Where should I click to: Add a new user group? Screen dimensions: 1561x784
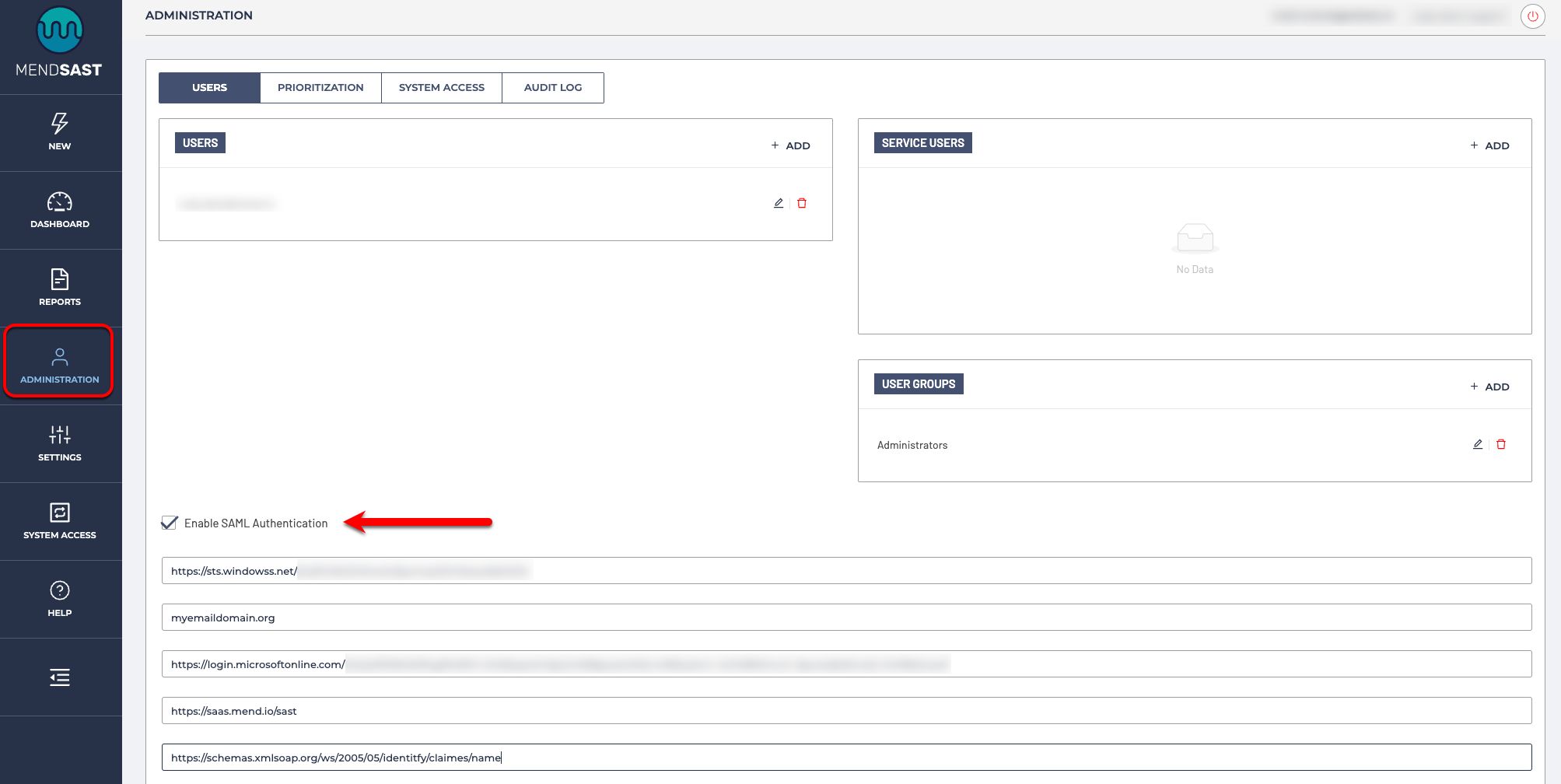[x=1489, y=386]
